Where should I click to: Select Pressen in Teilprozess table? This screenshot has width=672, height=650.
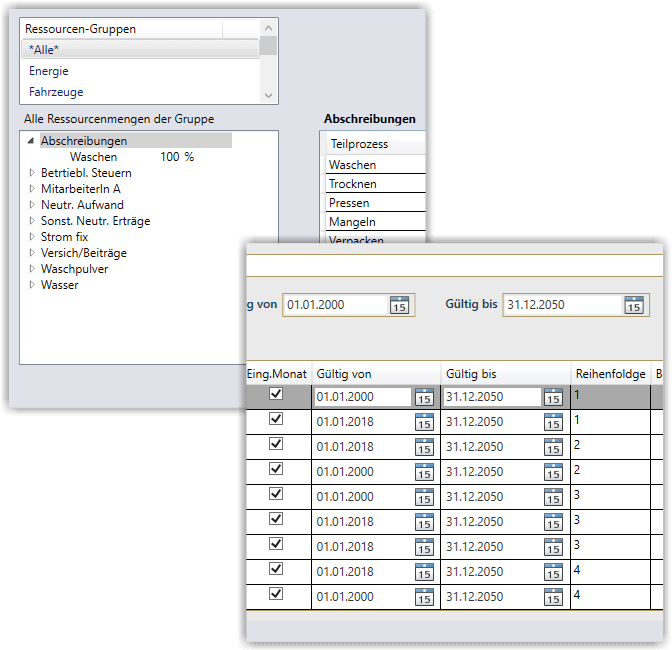tap(375, 203)
